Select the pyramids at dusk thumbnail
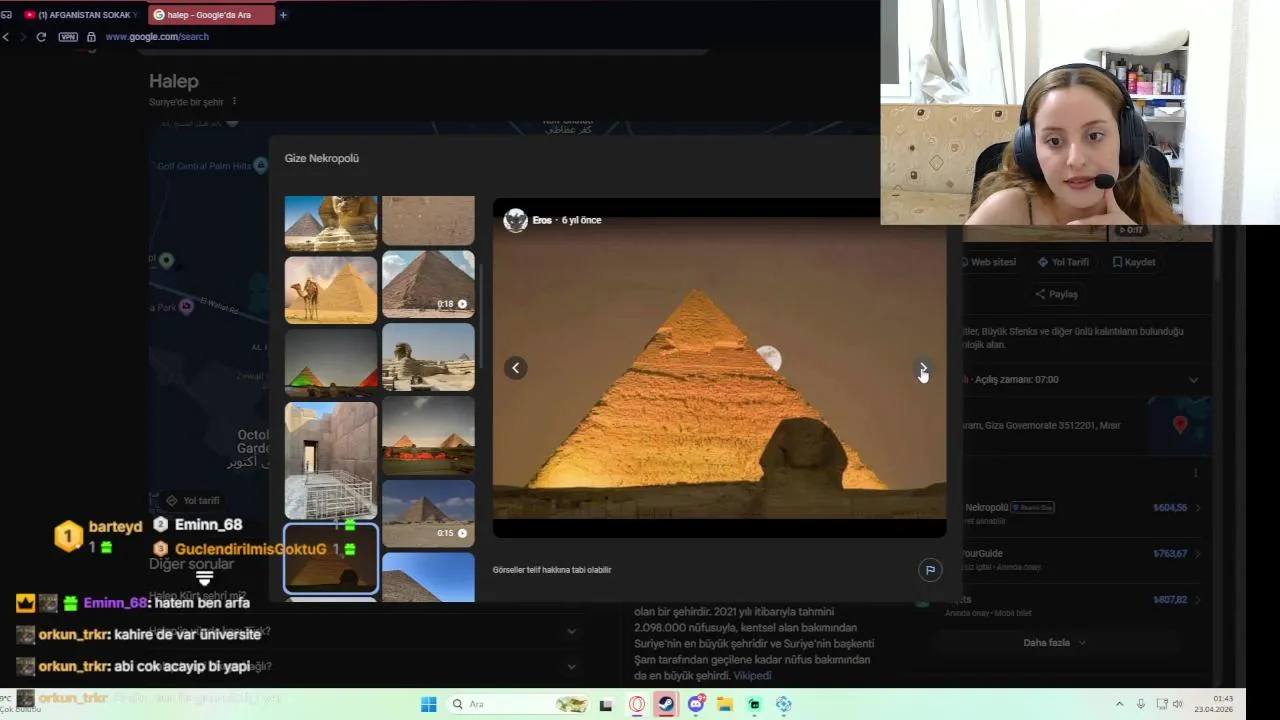Image resolution: width=1280 pixels, height=720 pixels. click(428, 436)
